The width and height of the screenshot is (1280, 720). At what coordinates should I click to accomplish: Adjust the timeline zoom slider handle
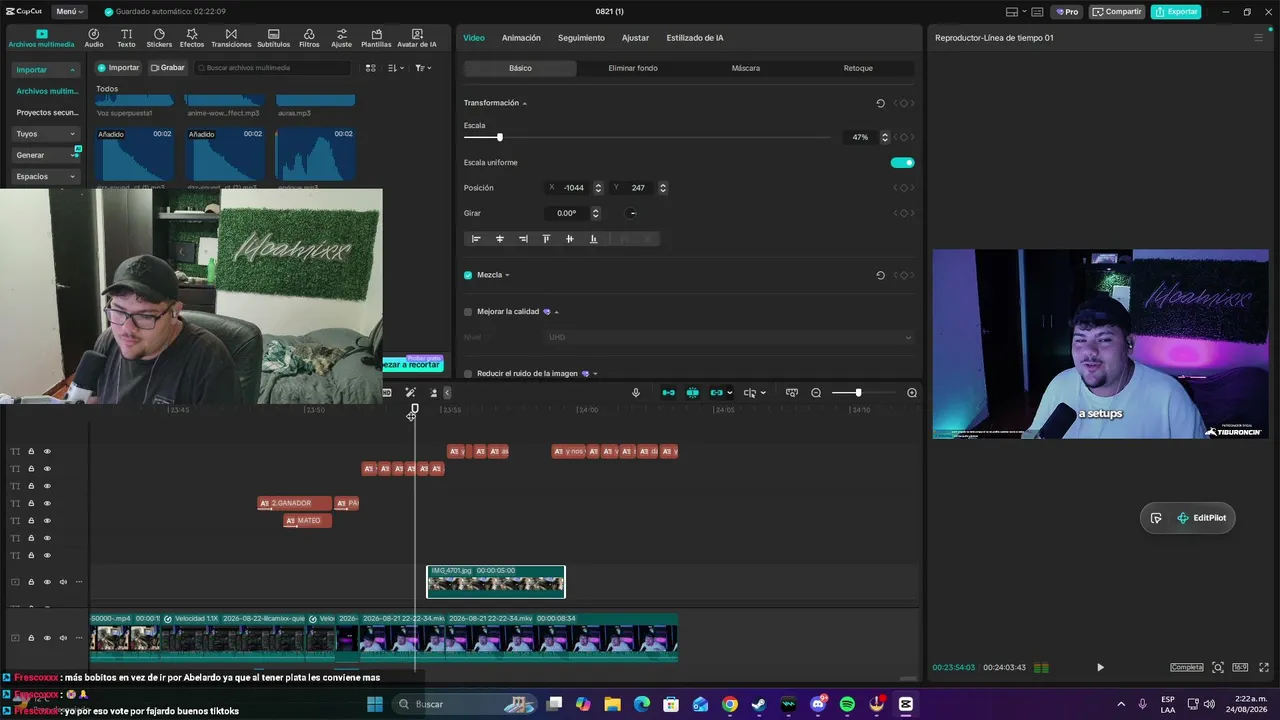coord(858,393)
